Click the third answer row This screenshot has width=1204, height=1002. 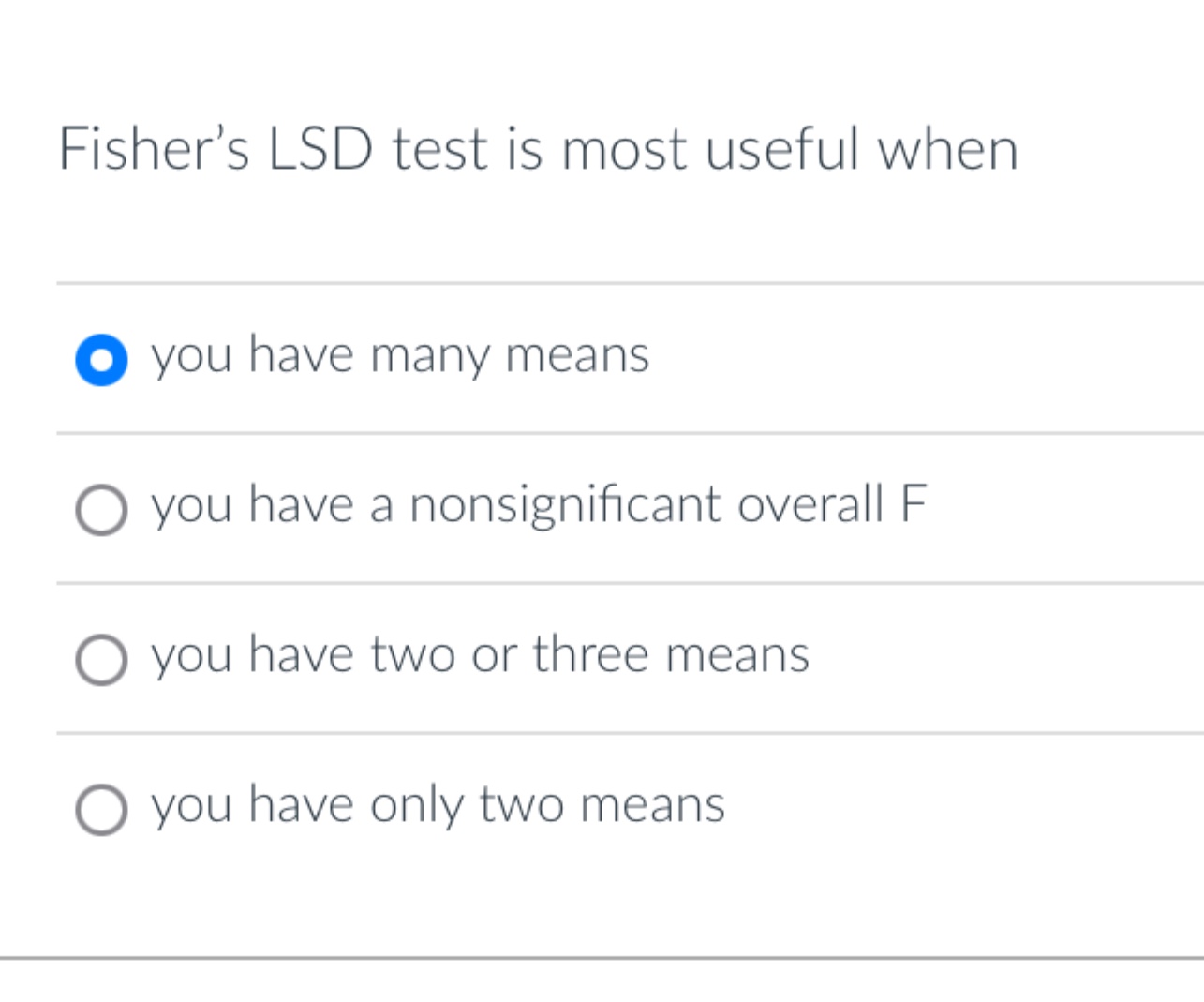click(x=600, y=658)
